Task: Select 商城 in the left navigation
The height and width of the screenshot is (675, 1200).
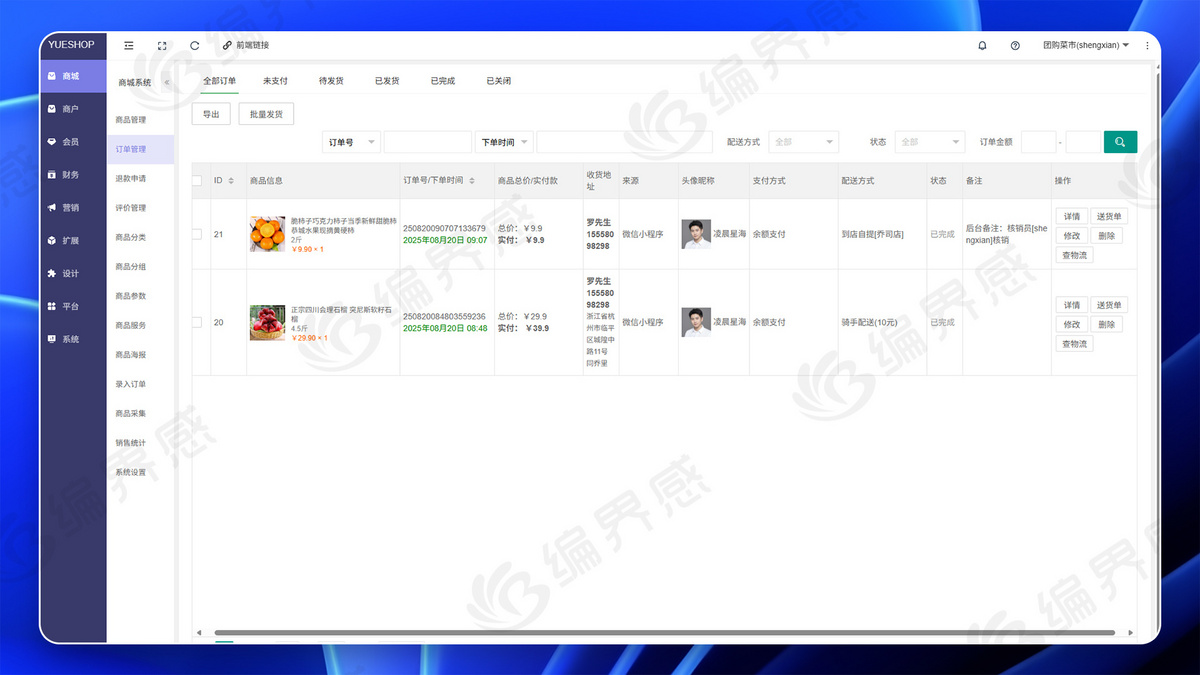Action: click(x=73, y=76)
